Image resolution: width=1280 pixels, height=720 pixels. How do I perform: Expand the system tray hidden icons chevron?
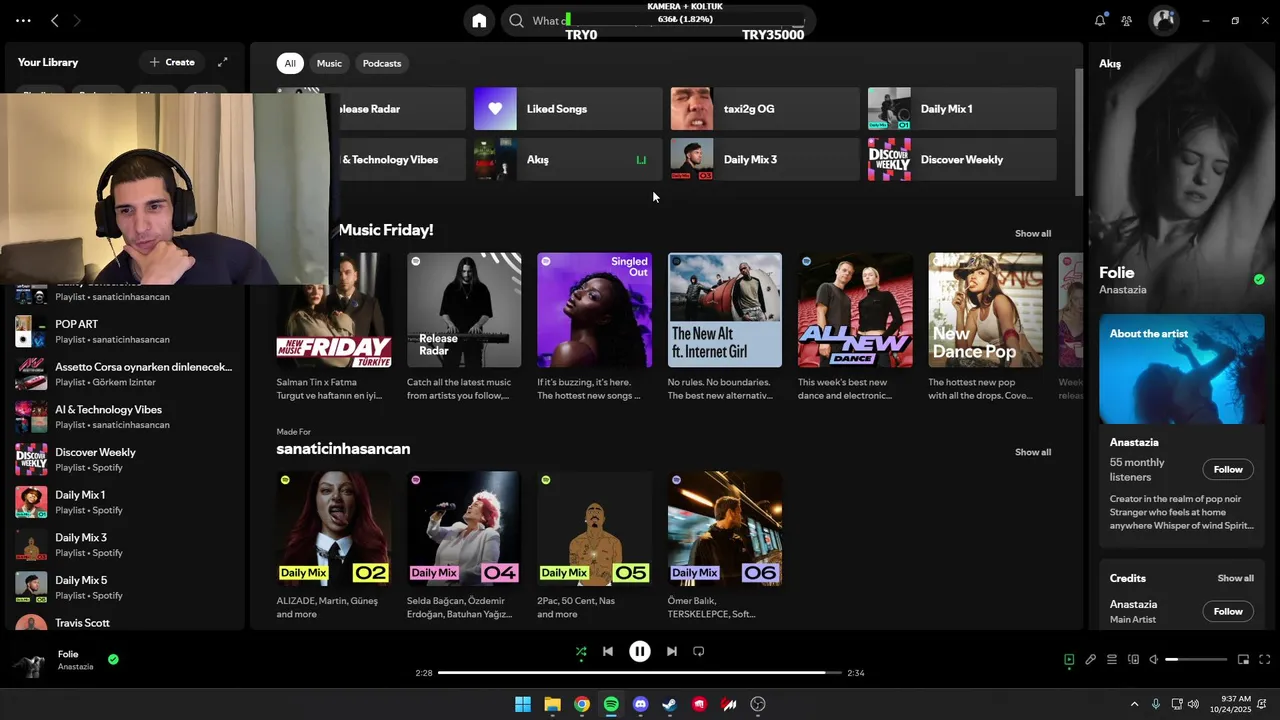(x=1134, y=704)
